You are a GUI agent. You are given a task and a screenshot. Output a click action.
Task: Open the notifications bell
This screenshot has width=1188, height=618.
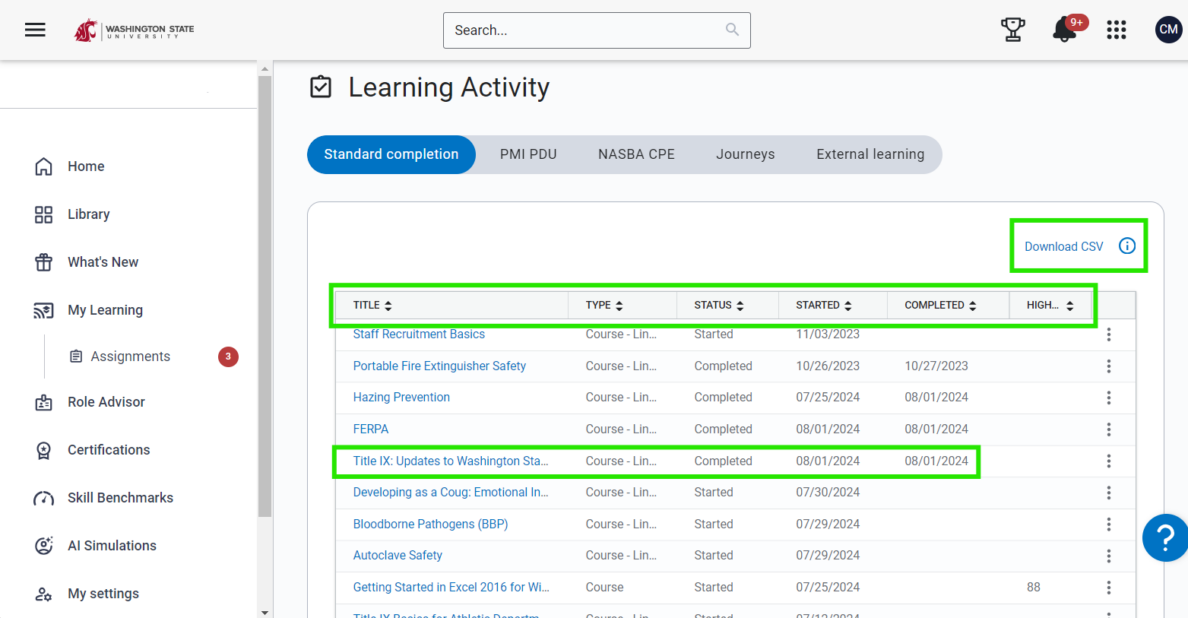coord(1064,30)
